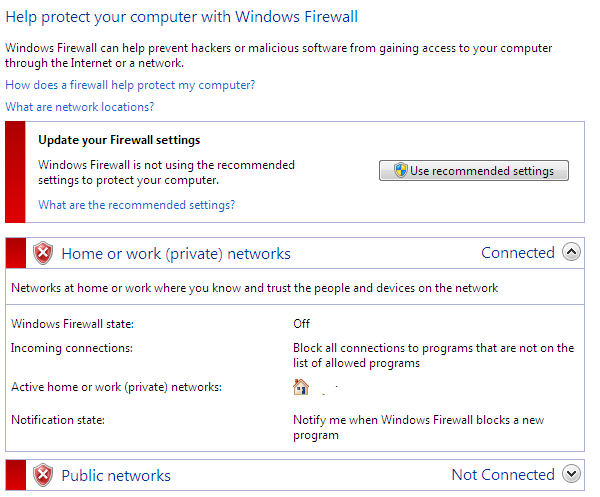Viewport: 600px width, 497px height.
Task: Click the Connected status label
Action: [x=518, y=253]
